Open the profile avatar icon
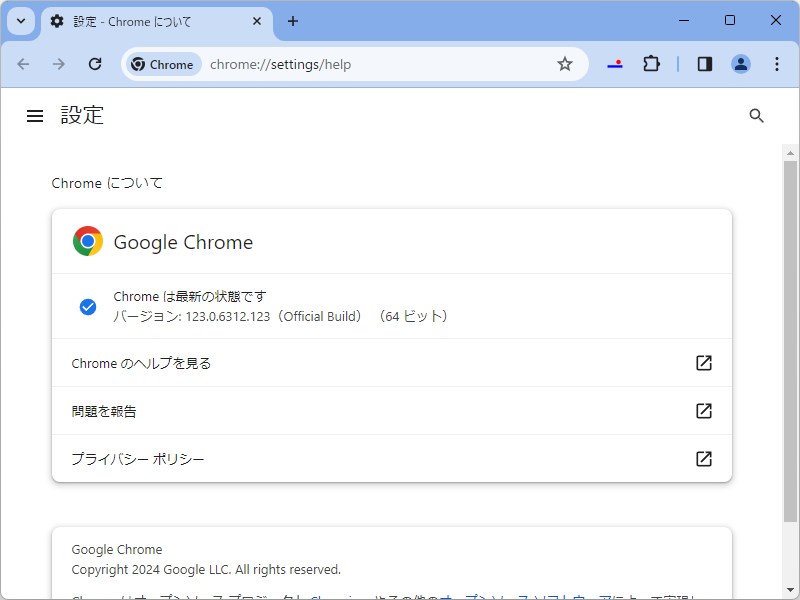800x600 pixels. (741, 63)
